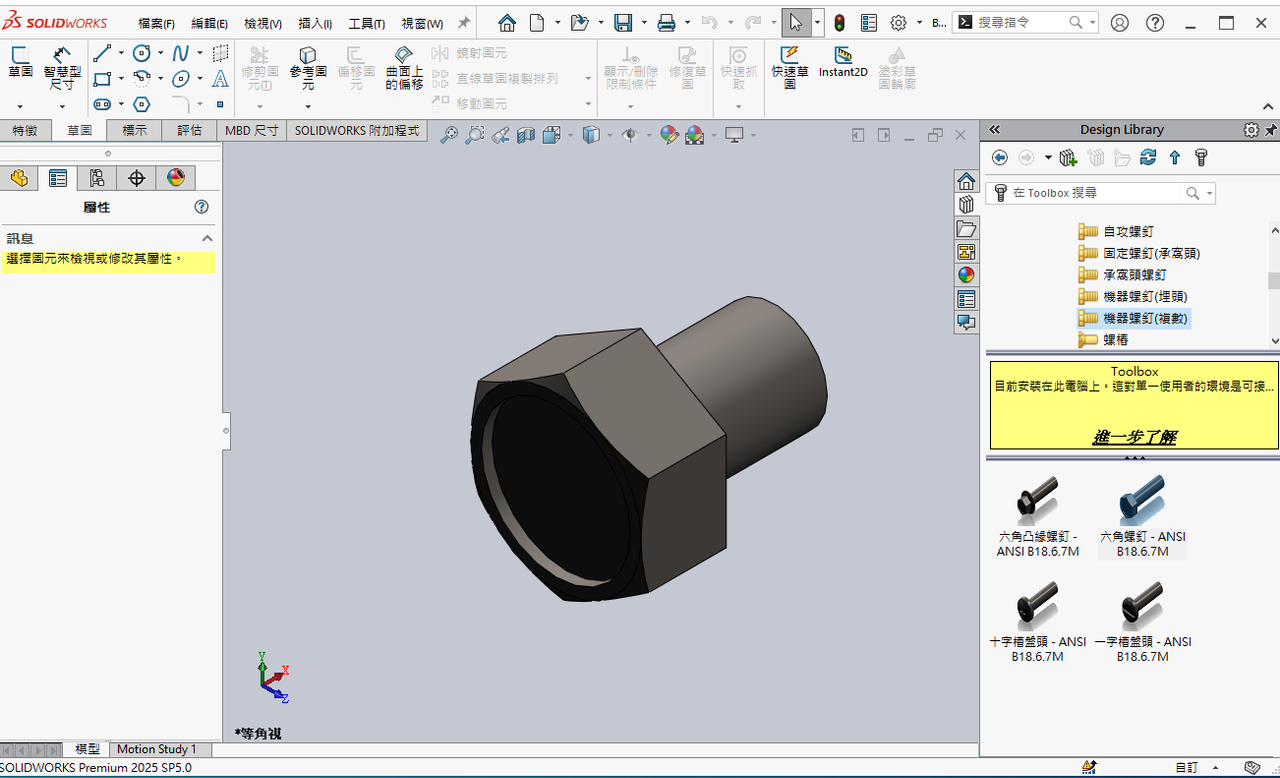Screen dimensions: 1280x778
Task: Pin the Design Library panel
Action: [x=1271, y=130]
